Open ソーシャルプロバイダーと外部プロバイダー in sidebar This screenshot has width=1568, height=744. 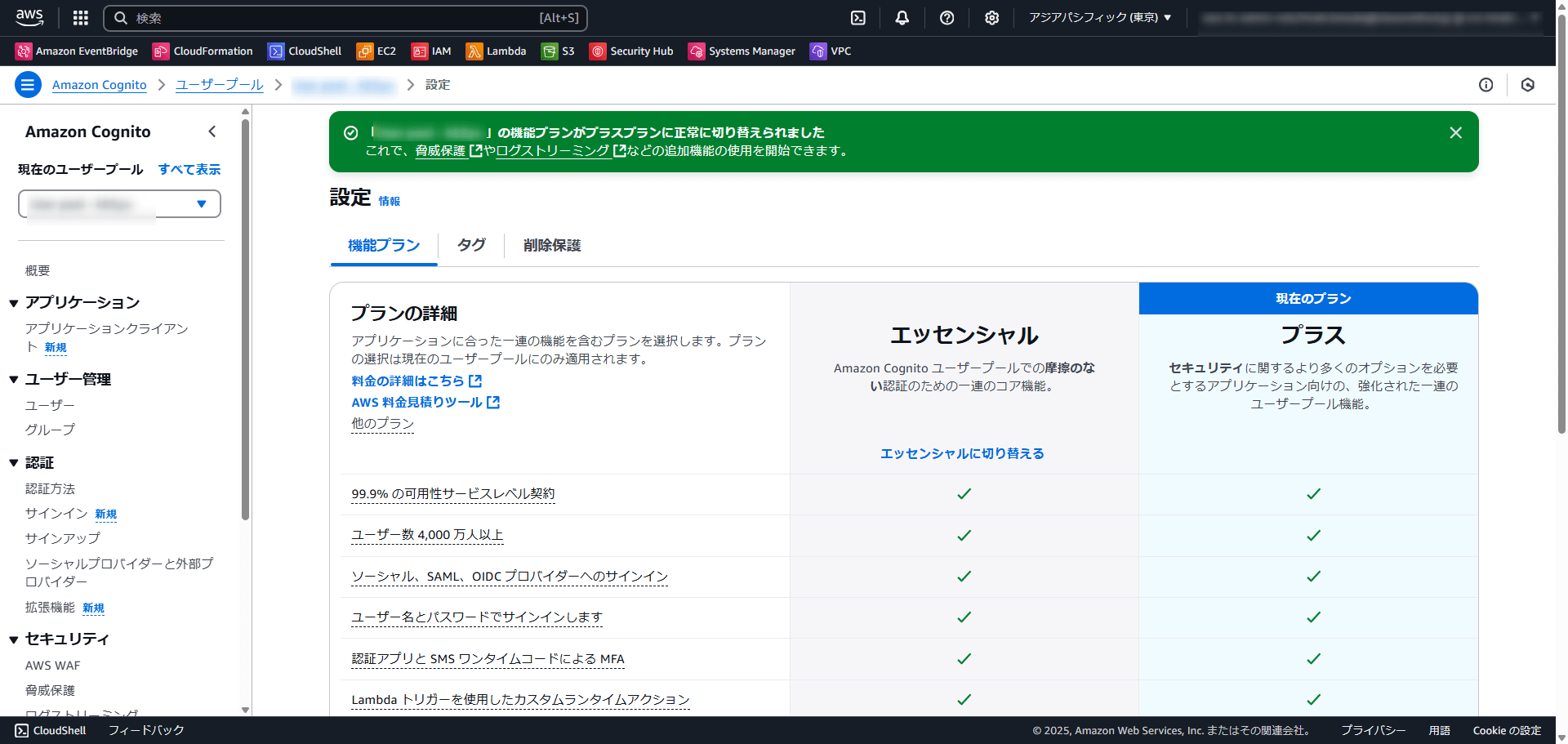click(x=119, y=572)
